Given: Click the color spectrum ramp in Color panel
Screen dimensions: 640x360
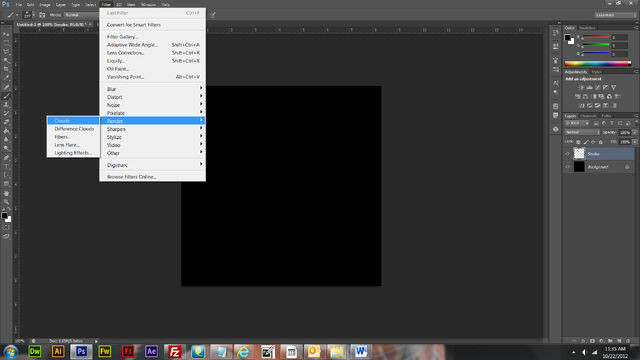Looking at the screenshot, I should click(x=598, y=64).
